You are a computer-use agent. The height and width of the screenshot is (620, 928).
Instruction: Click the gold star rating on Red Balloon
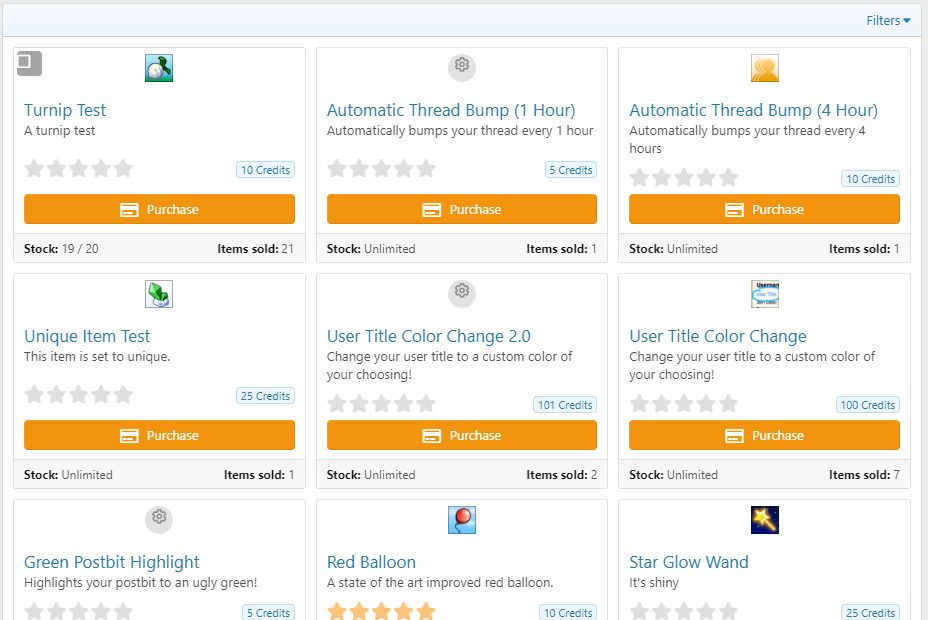tap(381, 611)
